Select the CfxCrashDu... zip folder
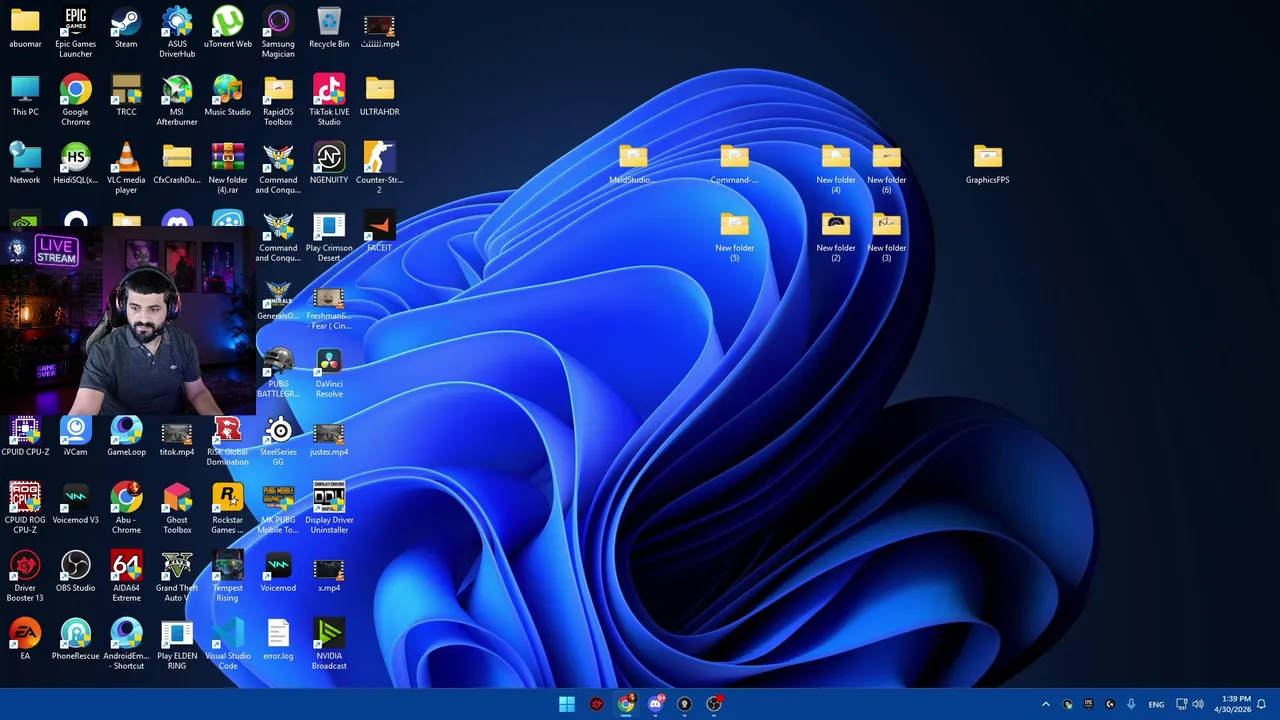 [x=177, y=165]
